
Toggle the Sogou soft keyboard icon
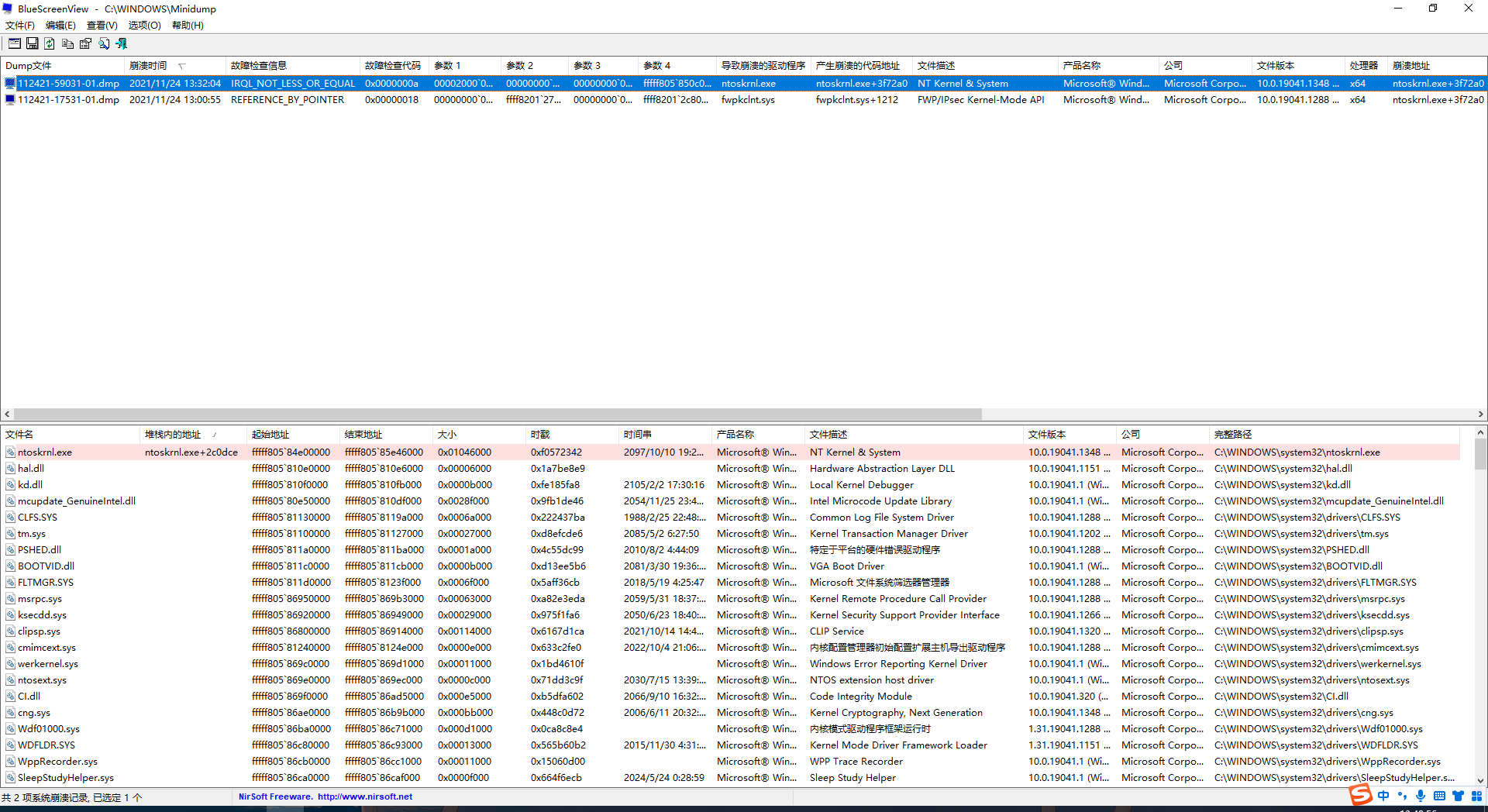pos(1439,796)
